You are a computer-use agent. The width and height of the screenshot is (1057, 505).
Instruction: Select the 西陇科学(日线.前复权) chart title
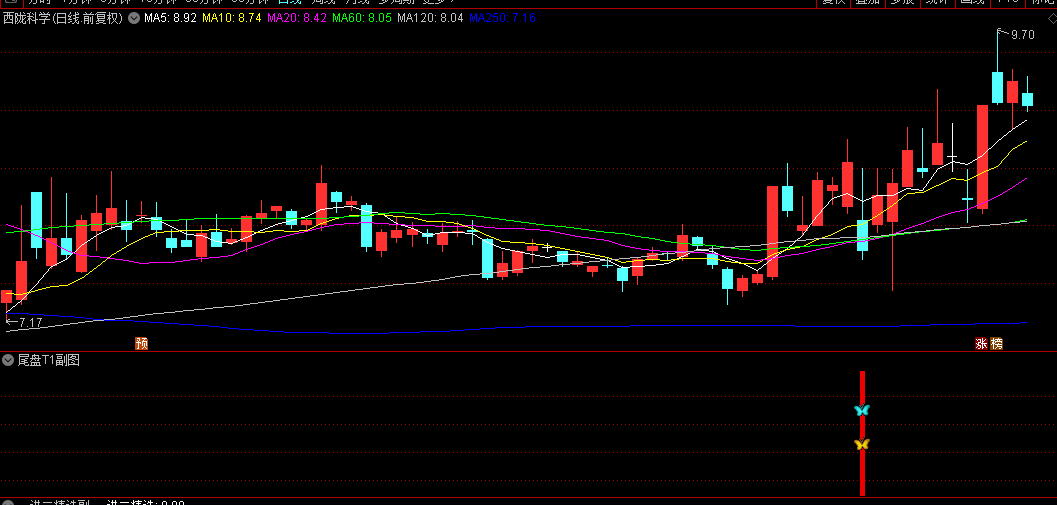pyautogui.click(x=63, y=18)
